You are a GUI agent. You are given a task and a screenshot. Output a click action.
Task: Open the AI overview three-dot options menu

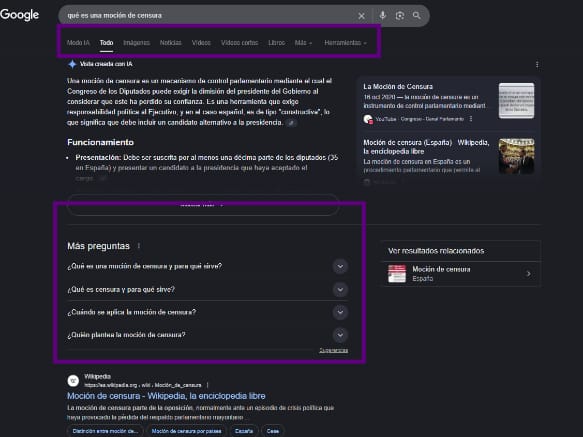coord(537,65)
